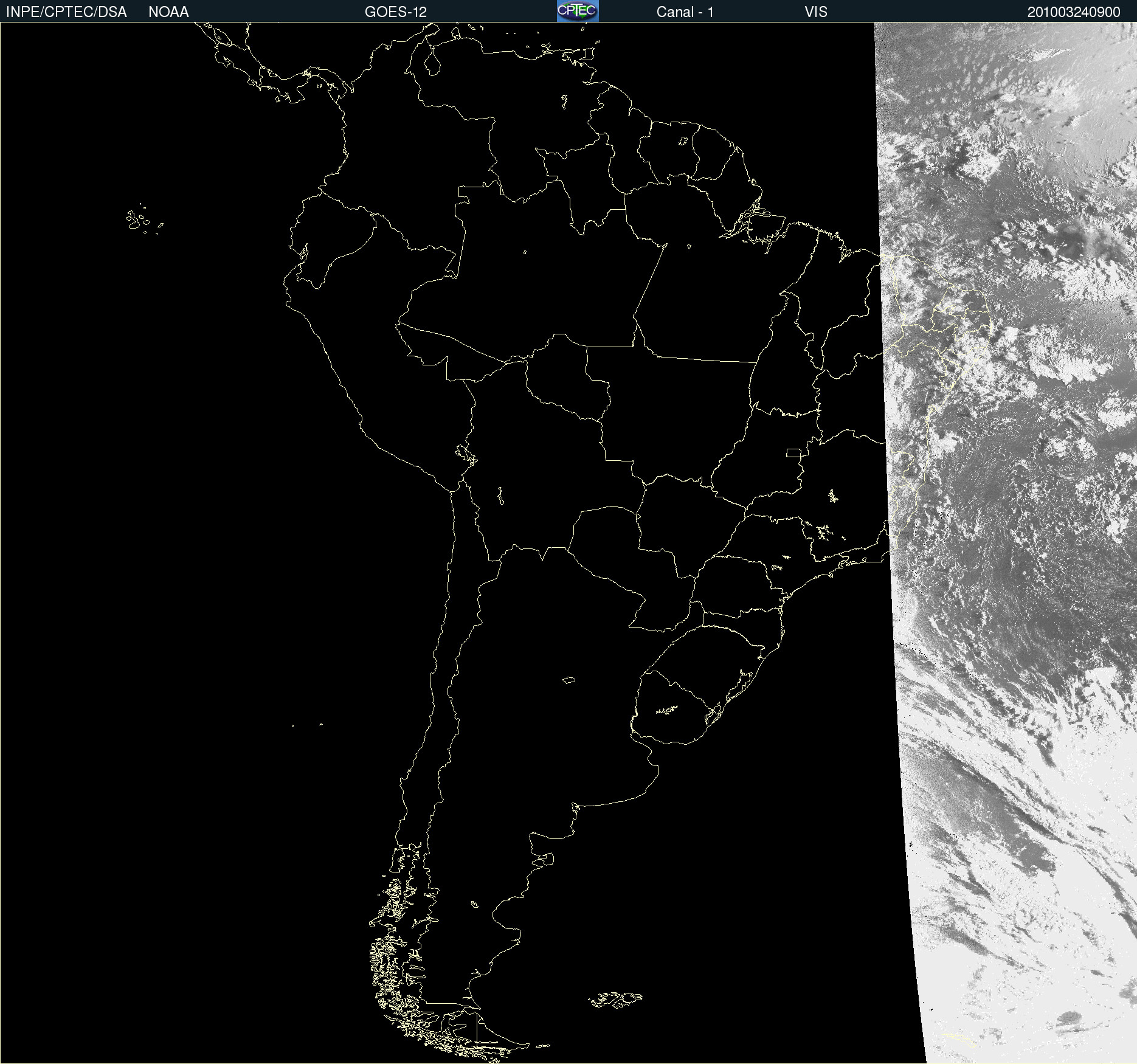This screenshot has height=1064, width=1137.
Task: Click the CPTEC logo in the header
Action: pos(578,11)
